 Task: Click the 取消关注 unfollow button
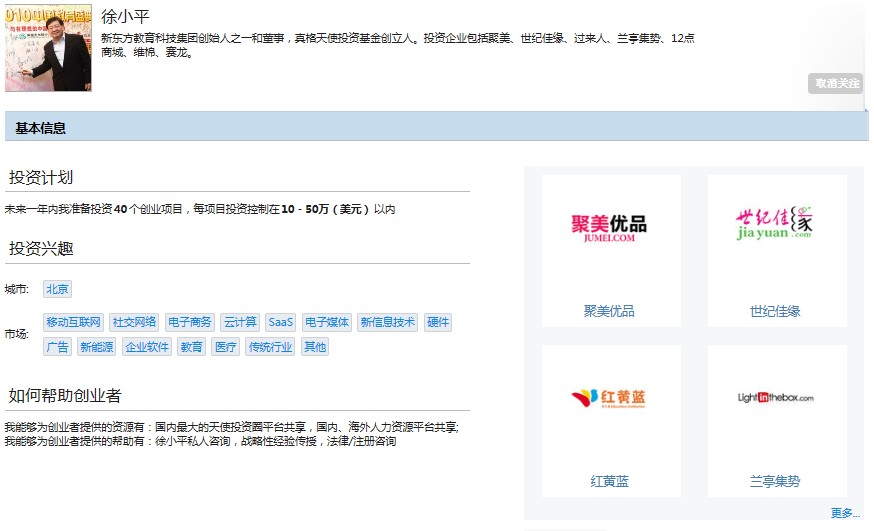pyautogui.click(x=836, y=84)
